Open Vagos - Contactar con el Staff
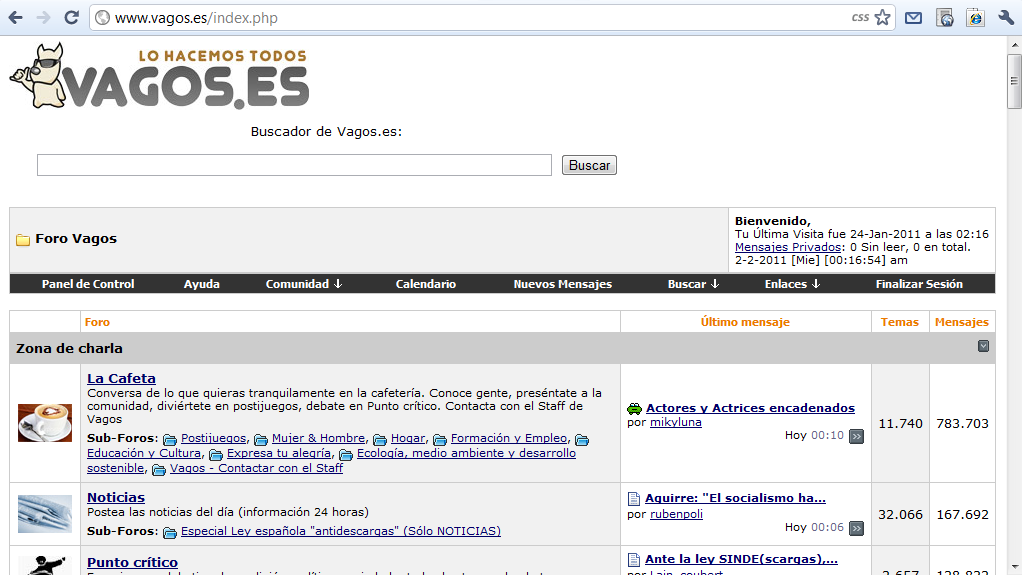Viewport: 1022px width, 575px height. [256, 468]
